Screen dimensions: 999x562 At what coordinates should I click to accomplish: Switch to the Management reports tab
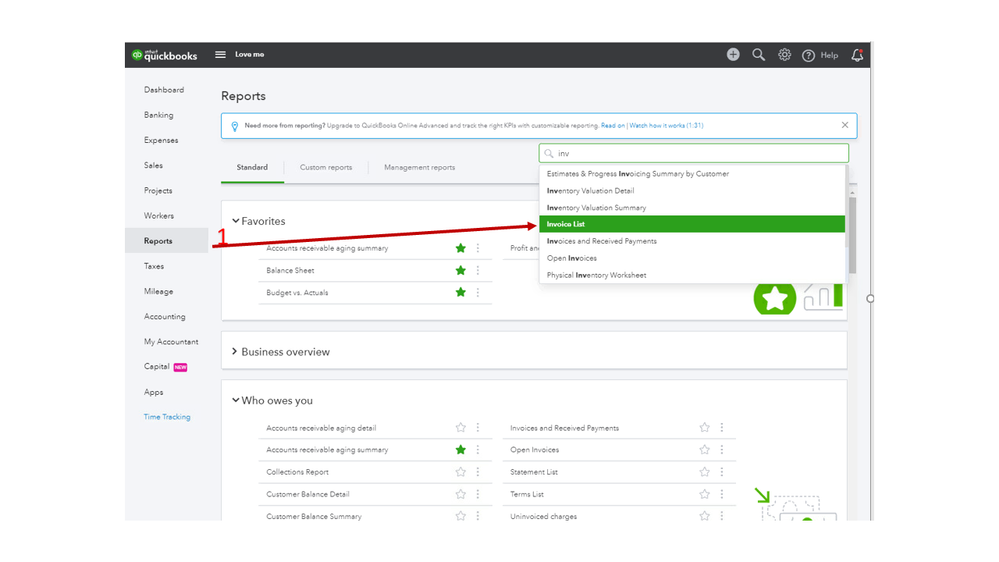coord(419,167)
